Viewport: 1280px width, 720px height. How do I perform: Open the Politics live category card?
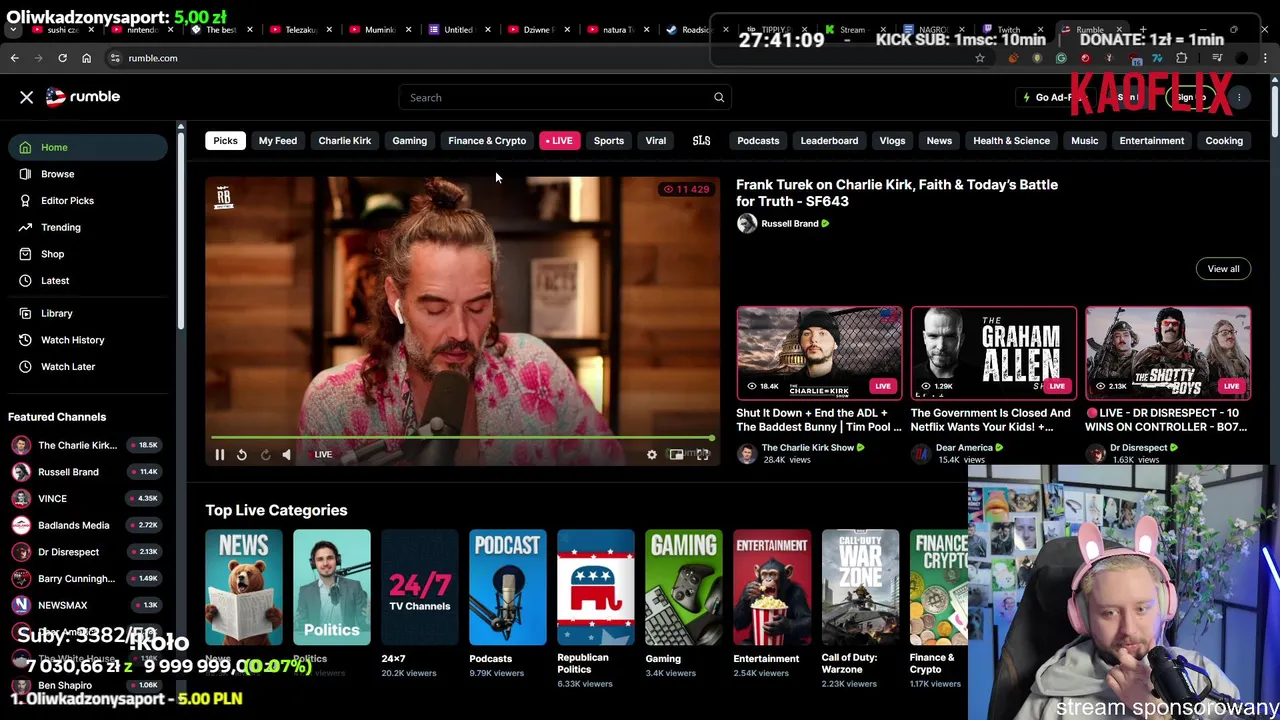coord(332,588)
